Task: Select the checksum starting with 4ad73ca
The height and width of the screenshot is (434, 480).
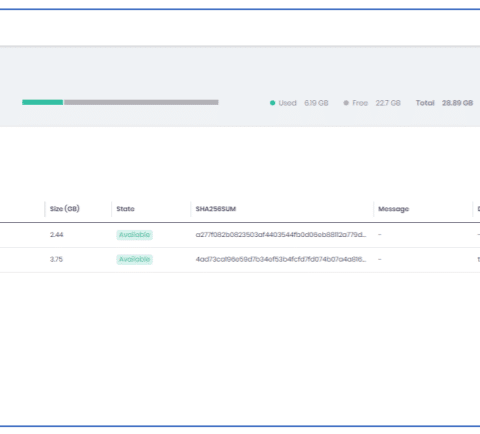Action: [281, 259]
